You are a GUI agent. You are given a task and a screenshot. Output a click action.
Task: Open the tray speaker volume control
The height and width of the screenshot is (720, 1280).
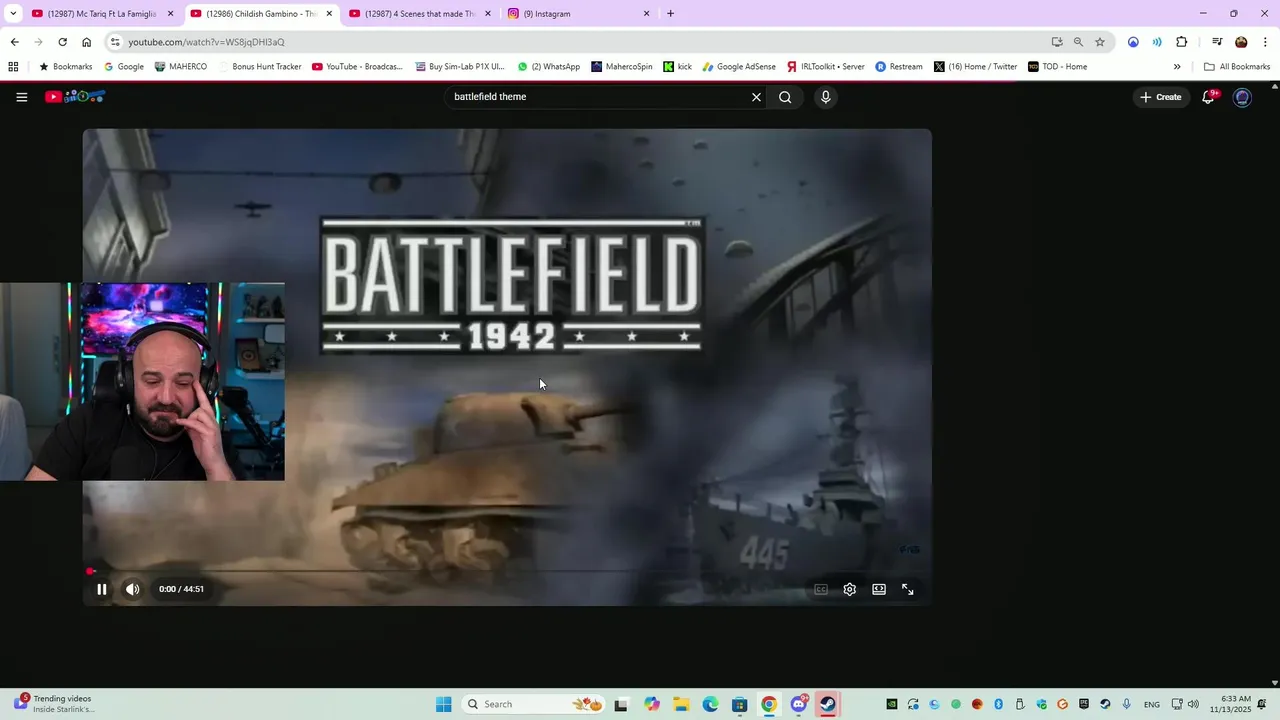point(1193,704)
